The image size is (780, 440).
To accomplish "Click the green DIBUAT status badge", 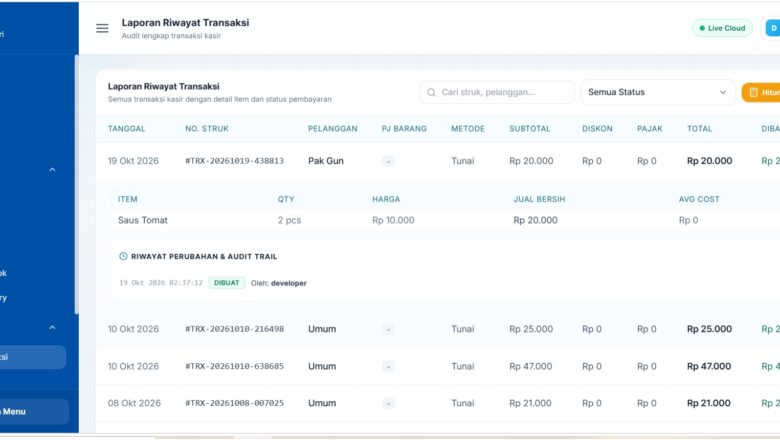I will [x=226, y=283].
